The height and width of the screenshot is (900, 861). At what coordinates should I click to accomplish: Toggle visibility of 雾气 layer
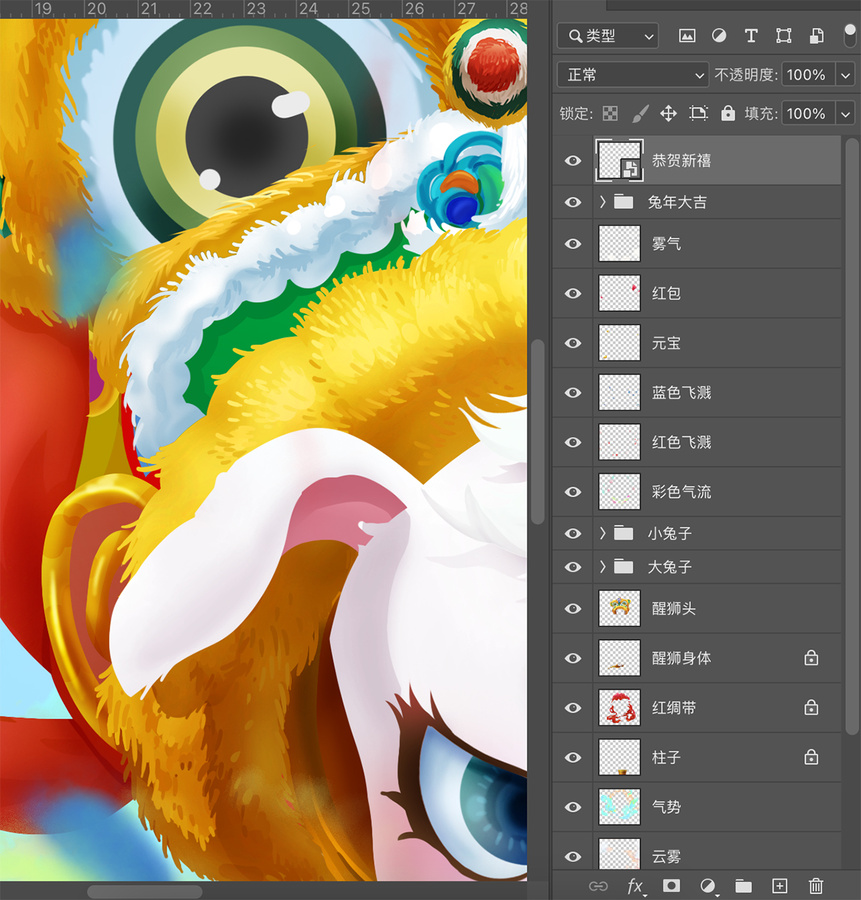pos(573,244)
